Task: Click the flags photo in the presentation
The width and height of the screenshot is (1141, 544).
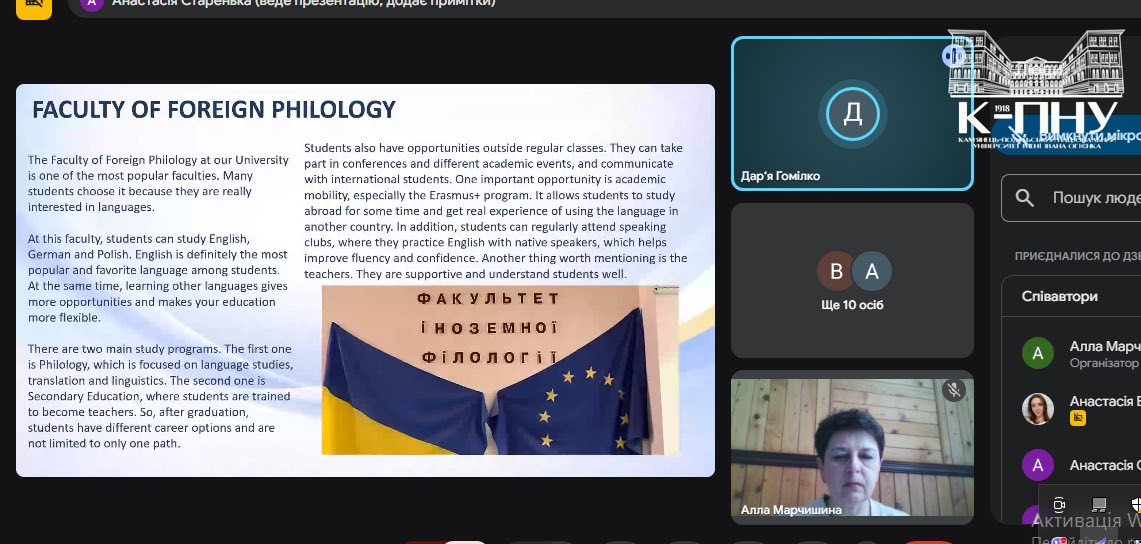Action: tap(499, 370)
